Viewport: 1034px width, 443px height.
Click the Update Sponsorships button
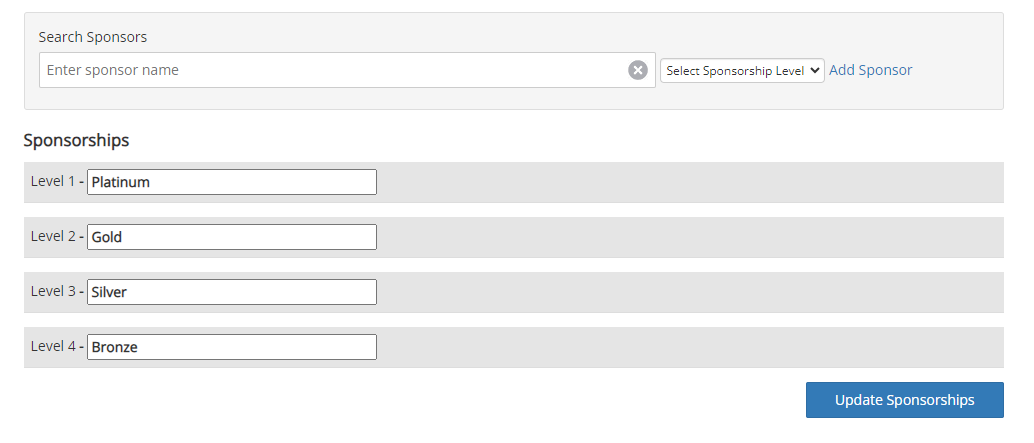click(905, 400)
